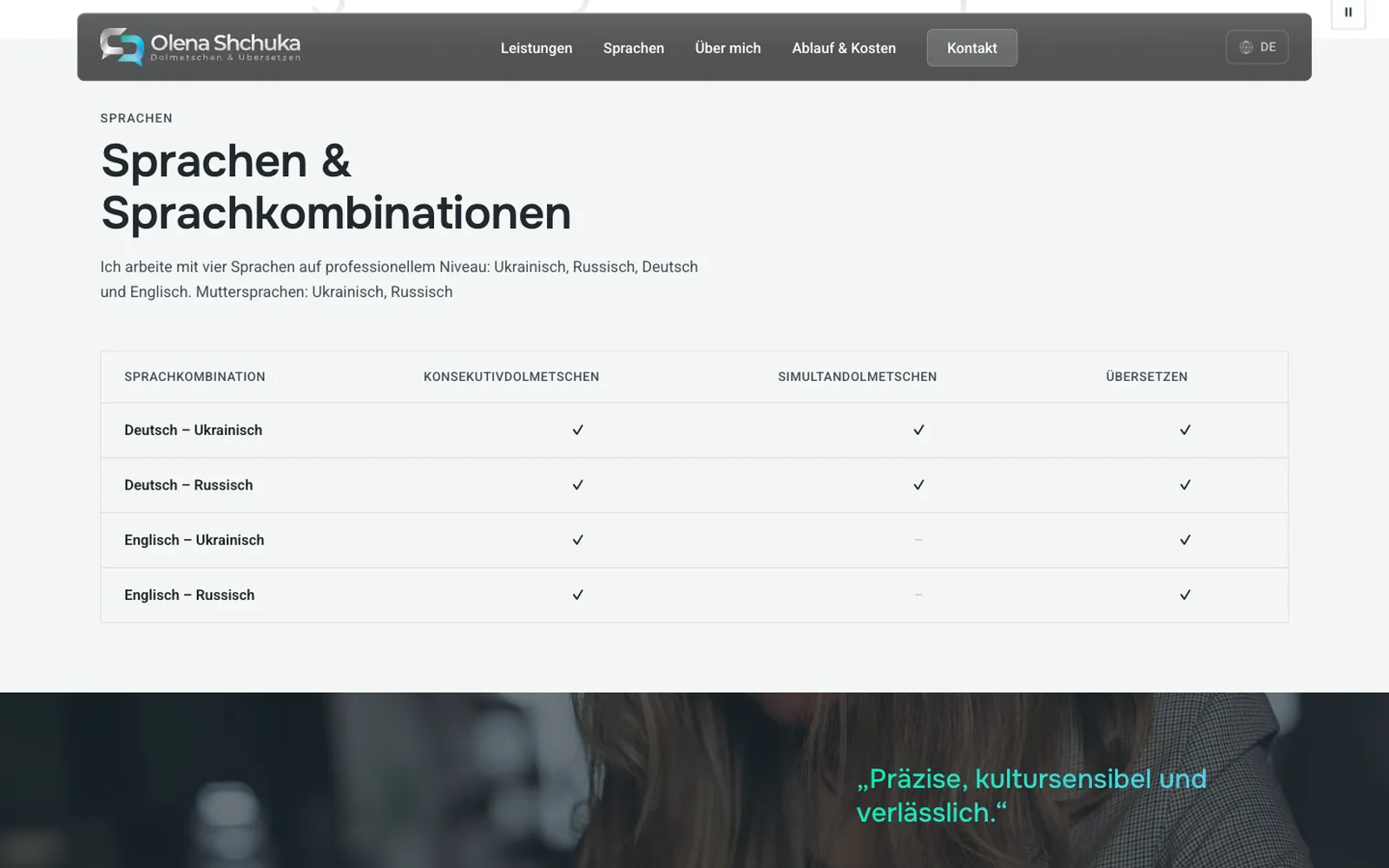
Task: Click the Konsekutivdolmetschen column header
Action: (511, 377)
